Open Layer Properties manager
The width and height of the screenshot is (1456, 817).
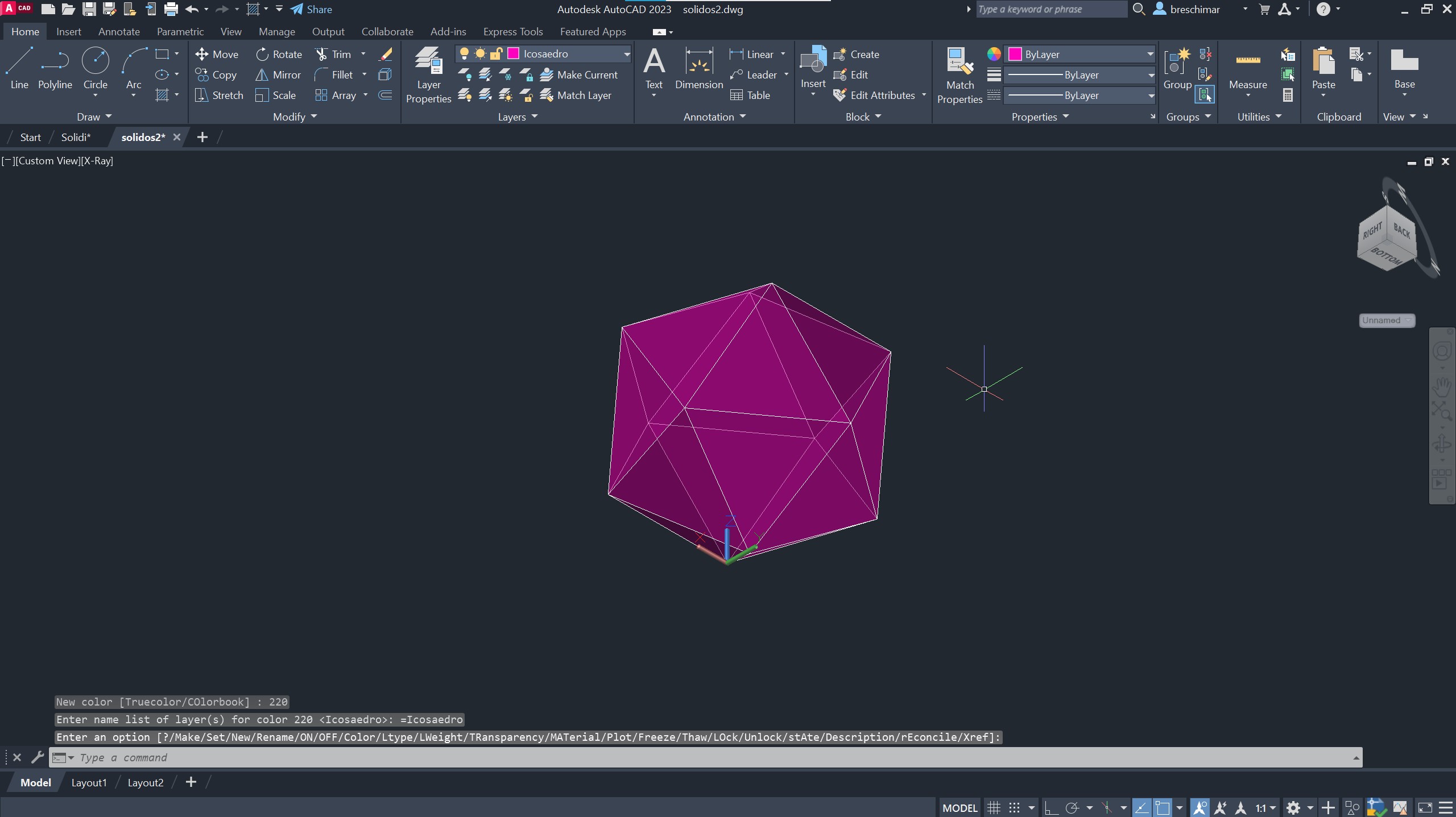(428, 75)
